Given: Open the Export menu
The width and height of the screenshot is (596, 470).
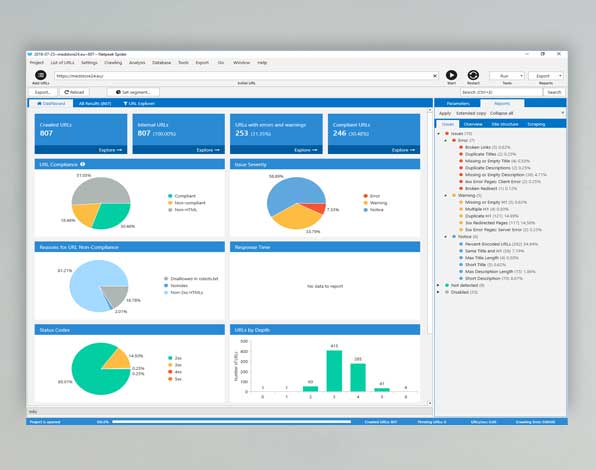Looking at the screenshot, I should click(x=202, y=62).
